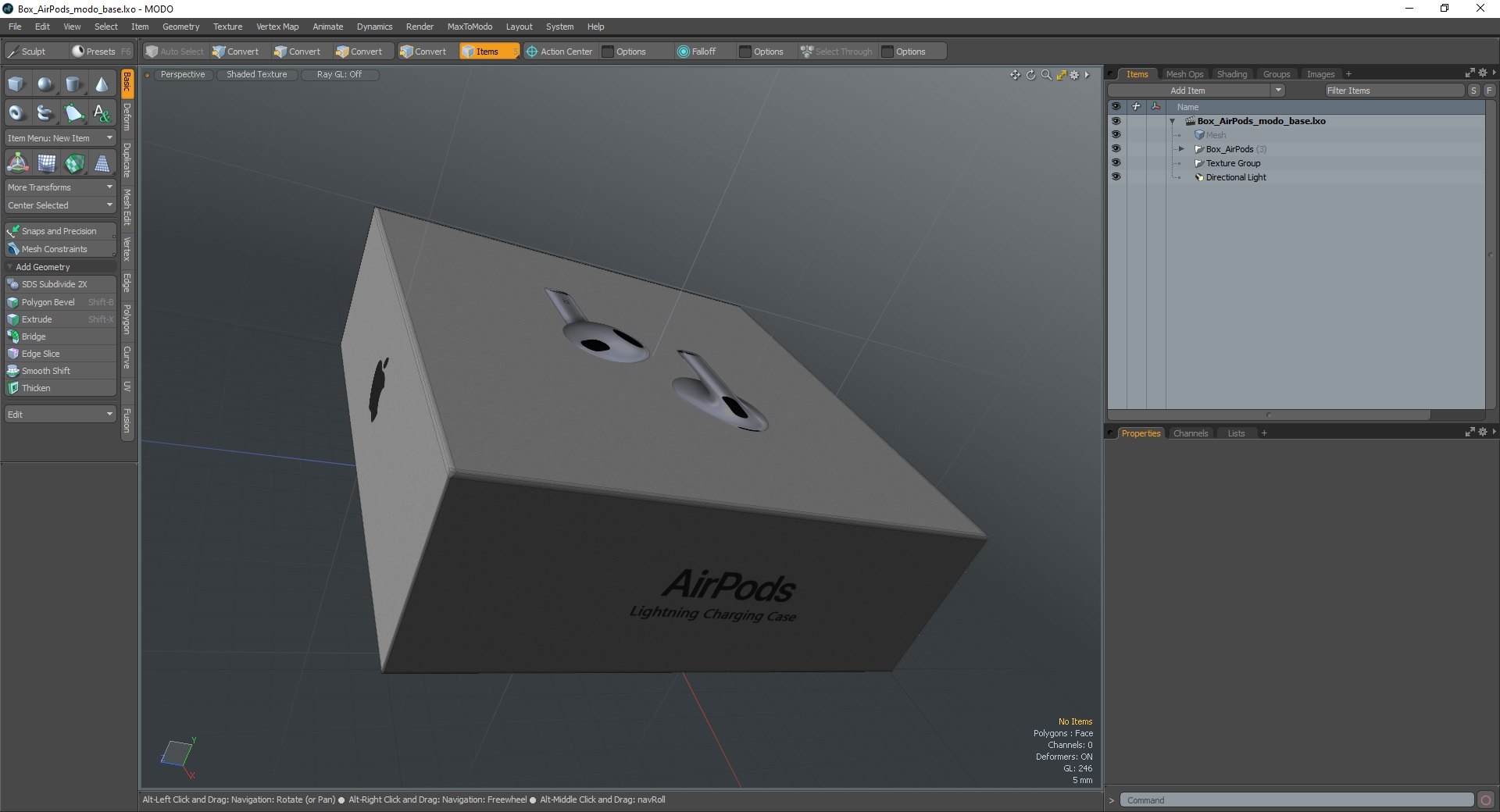The image size is (1500, 812).
Task: Switch to the Channels tab
Action: [1191, 433]
